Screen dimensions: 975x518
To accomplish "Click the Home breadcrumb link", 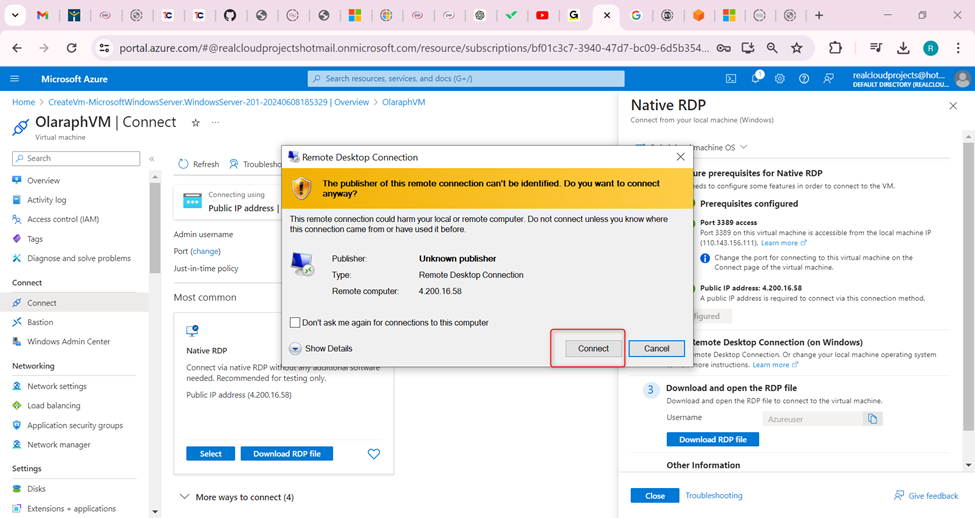I will (24, 102).
